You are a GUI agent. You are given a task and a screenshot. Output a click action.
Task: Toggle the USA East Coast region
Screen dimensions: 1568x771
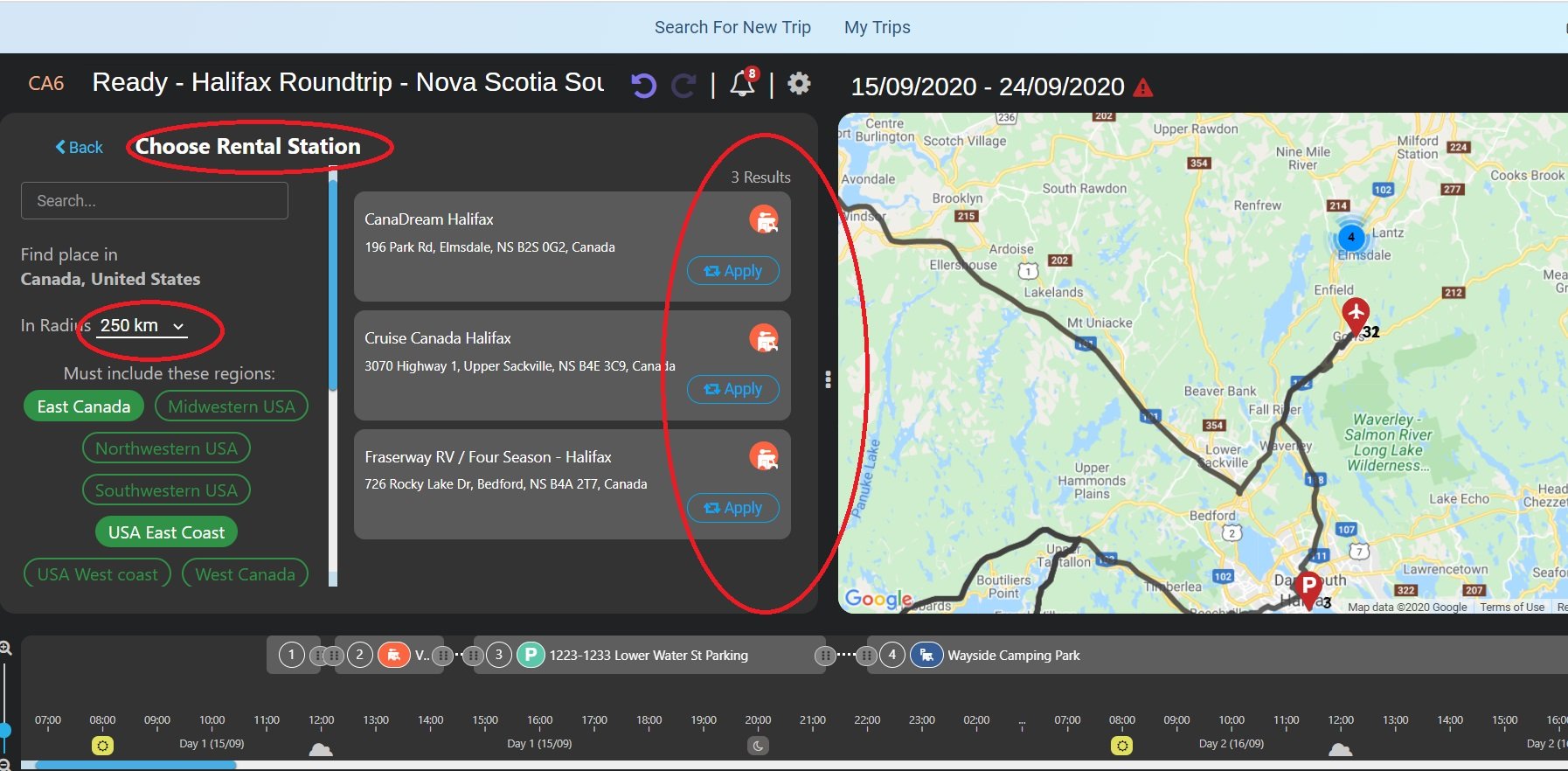166,532
